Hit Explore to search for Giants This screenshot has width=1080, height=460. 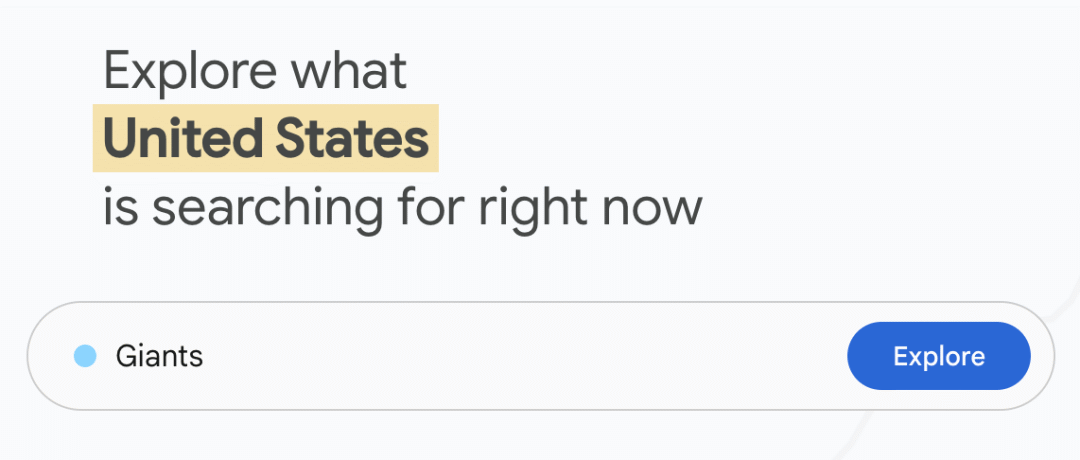[938, 356]
